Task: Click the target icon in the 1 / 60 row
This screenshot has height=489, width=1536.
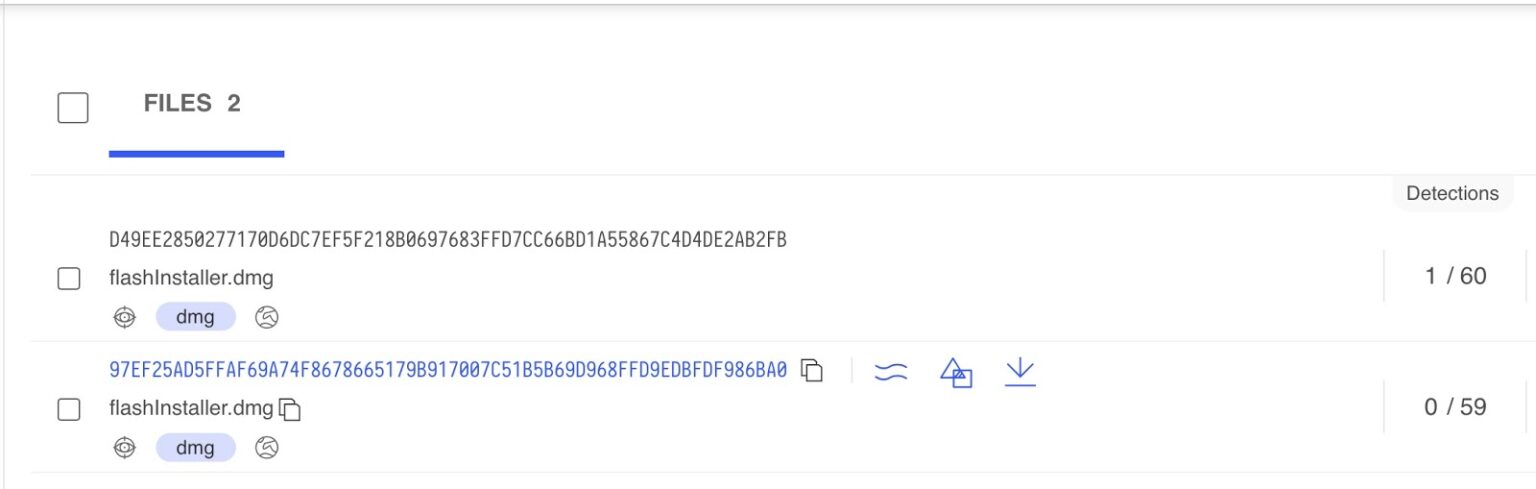Action: [x=124, y=317]
